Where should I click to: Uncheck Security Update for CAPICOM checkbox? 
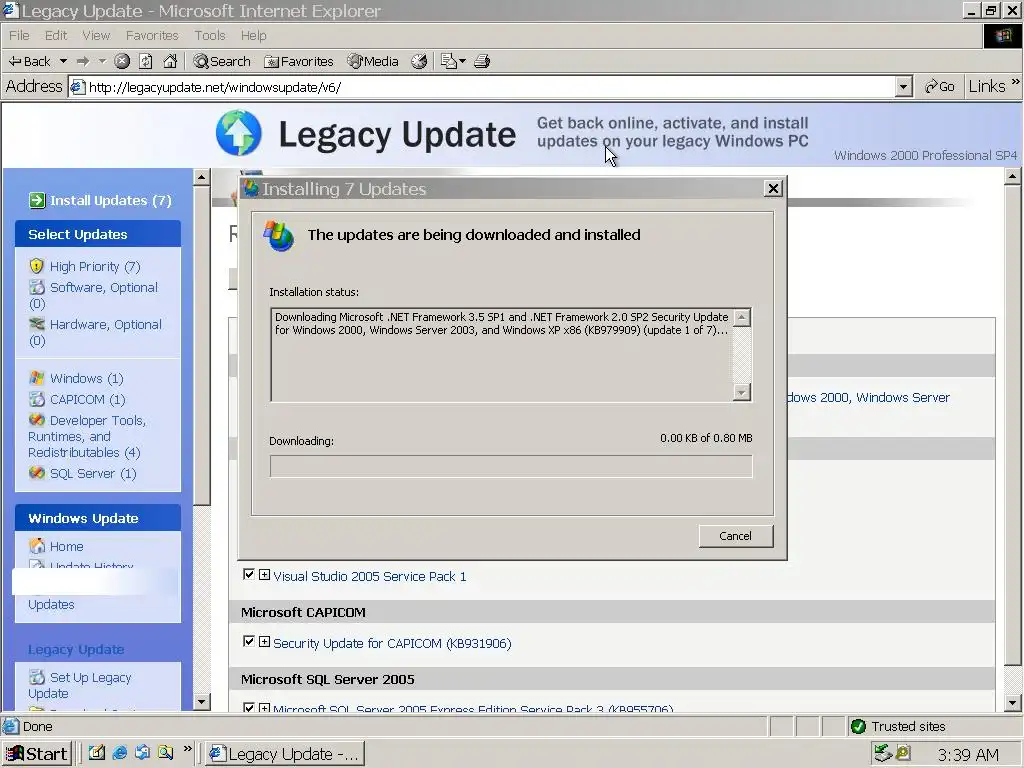(x=248, y=641)
